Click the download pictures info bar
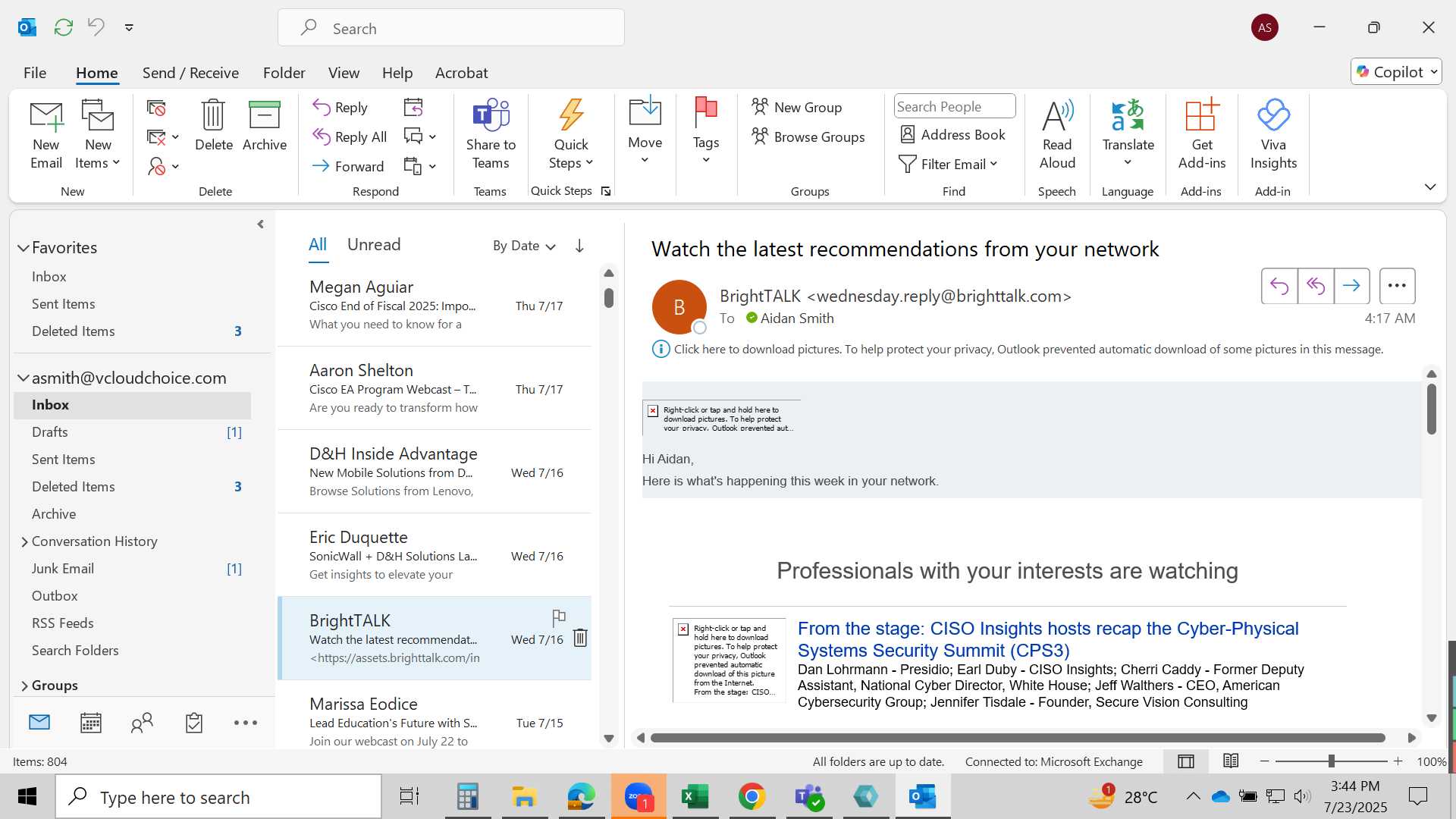1456x819 pixels. tap(1018, 350)
